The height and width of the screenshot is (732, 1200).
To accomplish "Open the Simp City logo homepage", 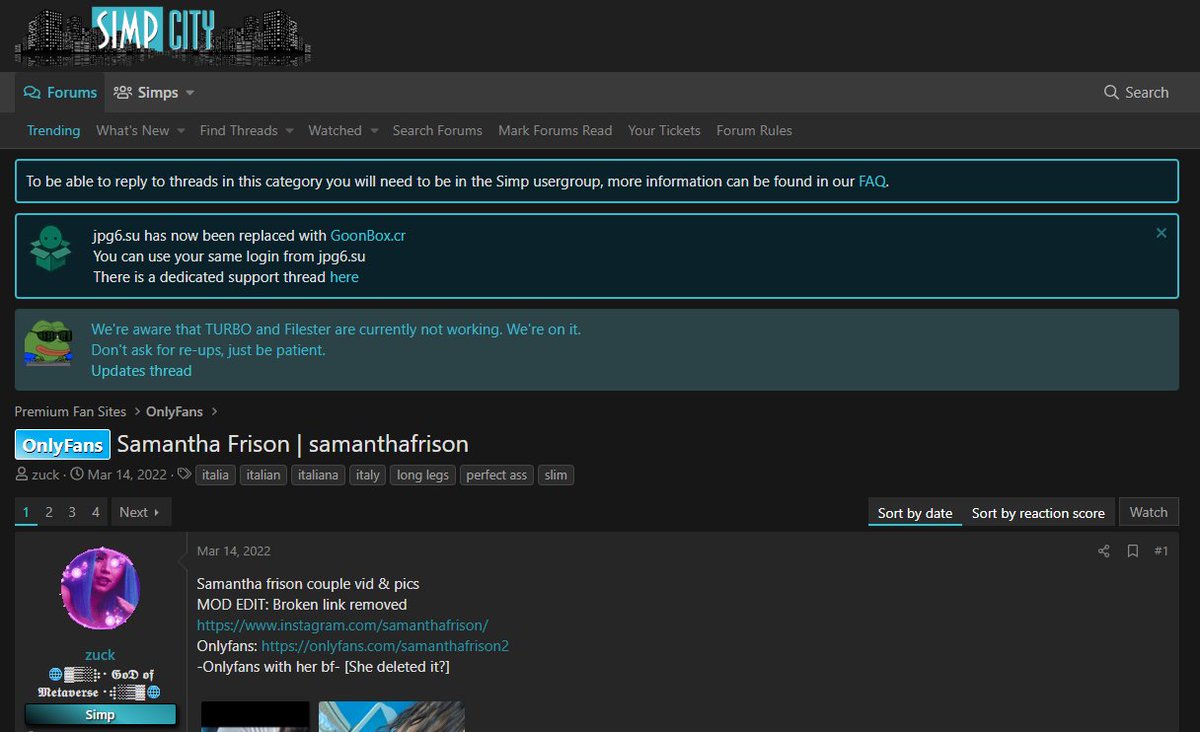I will coord(162,36).
